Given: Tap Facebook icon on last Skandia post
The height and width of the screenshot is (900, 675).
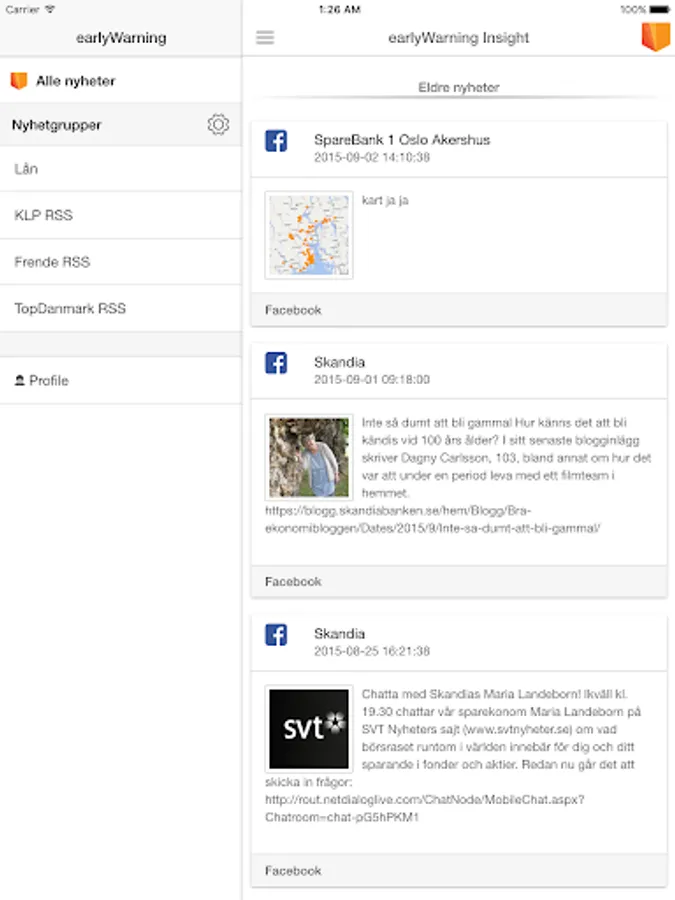Looking at the screenshot, I should pyautogui.click(x=276, y=634).
